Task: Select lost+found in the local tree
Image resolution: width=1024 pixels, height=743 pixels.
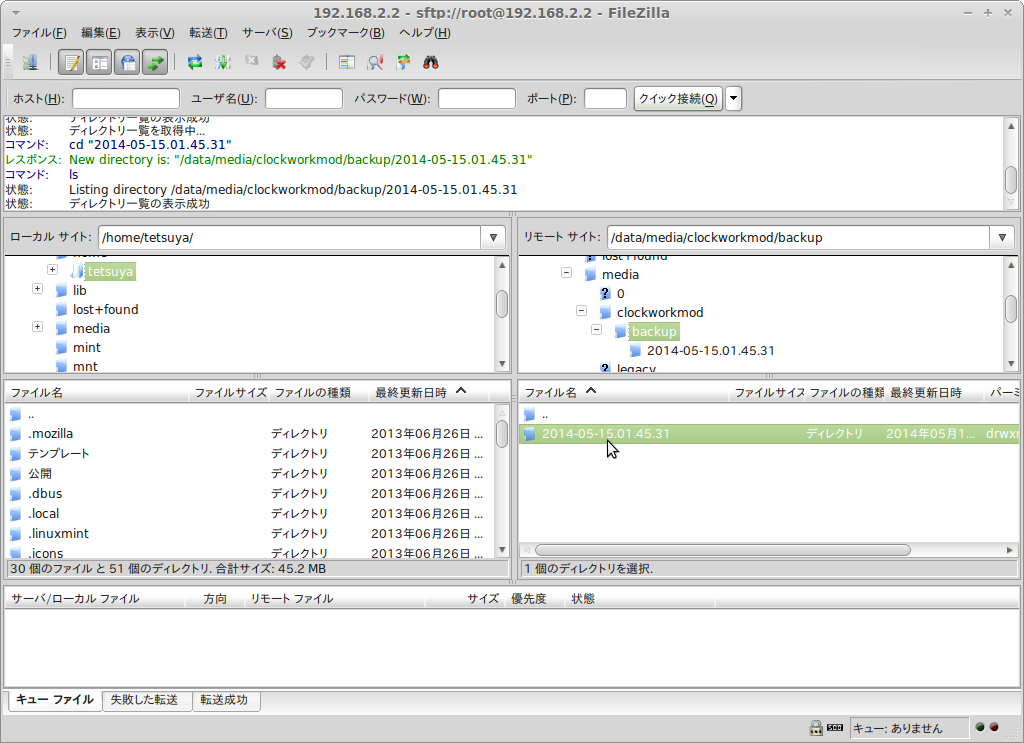Action: pos(105,309)
